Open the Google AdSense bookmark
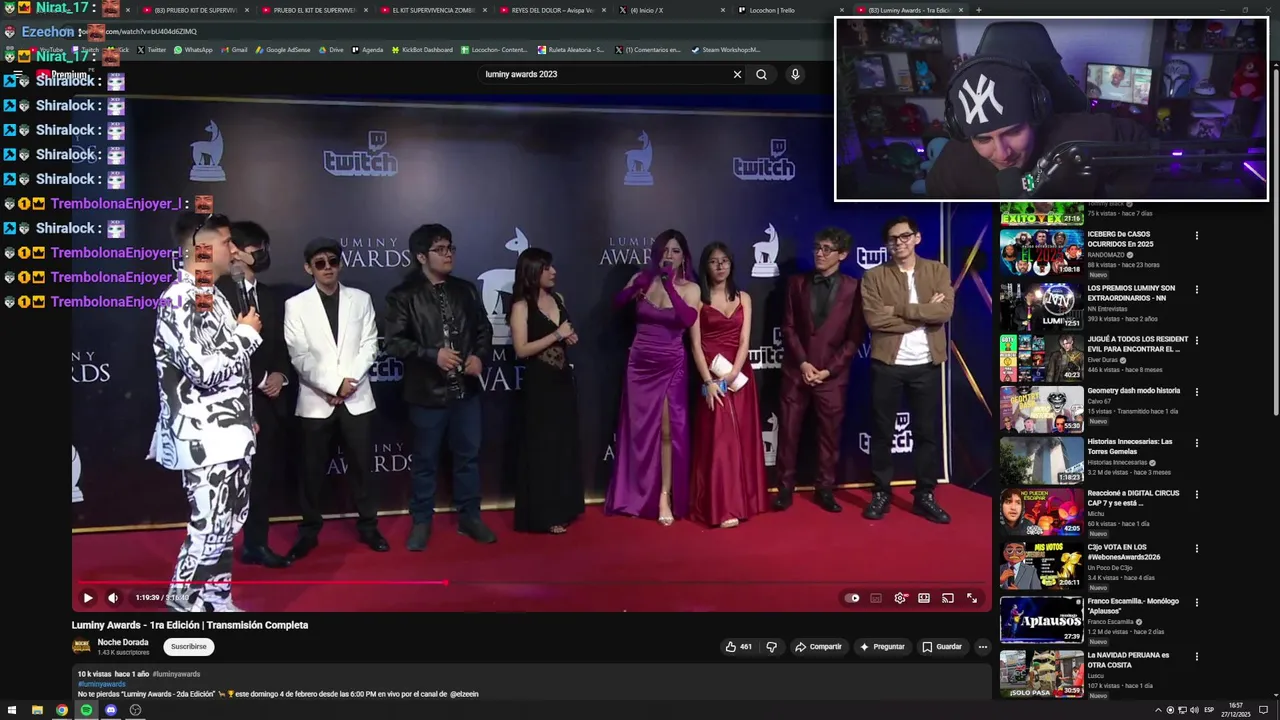This screenshot has width=1280, height=720. pos(283,50)
